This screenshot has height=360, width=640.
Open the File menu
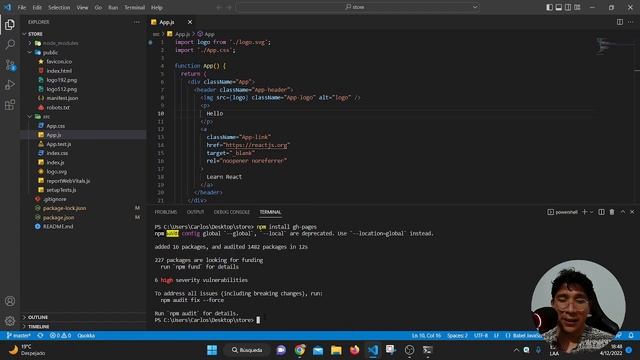pyautogui.click(x=22, y=7)
